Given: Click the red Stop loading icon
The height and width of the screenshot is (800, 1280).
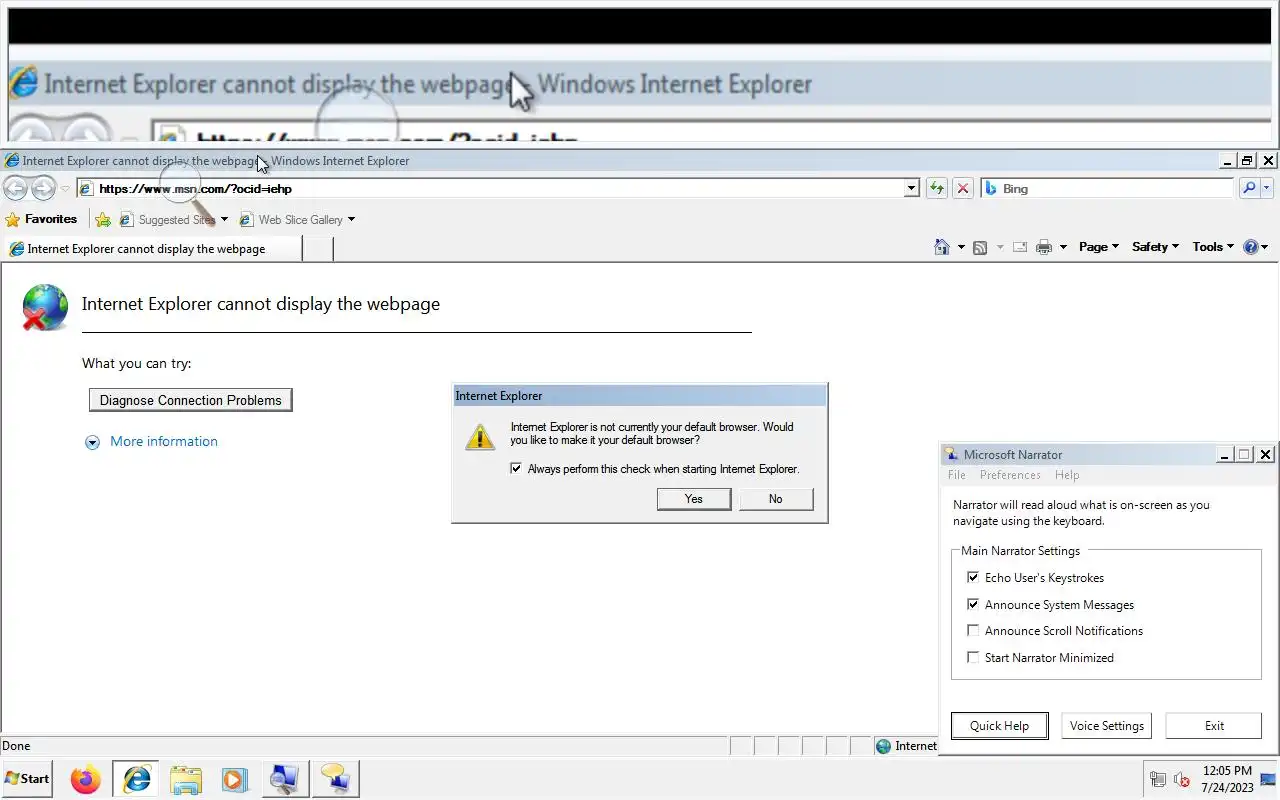Looking at the screenshot, I should click(x=963, y=188).
